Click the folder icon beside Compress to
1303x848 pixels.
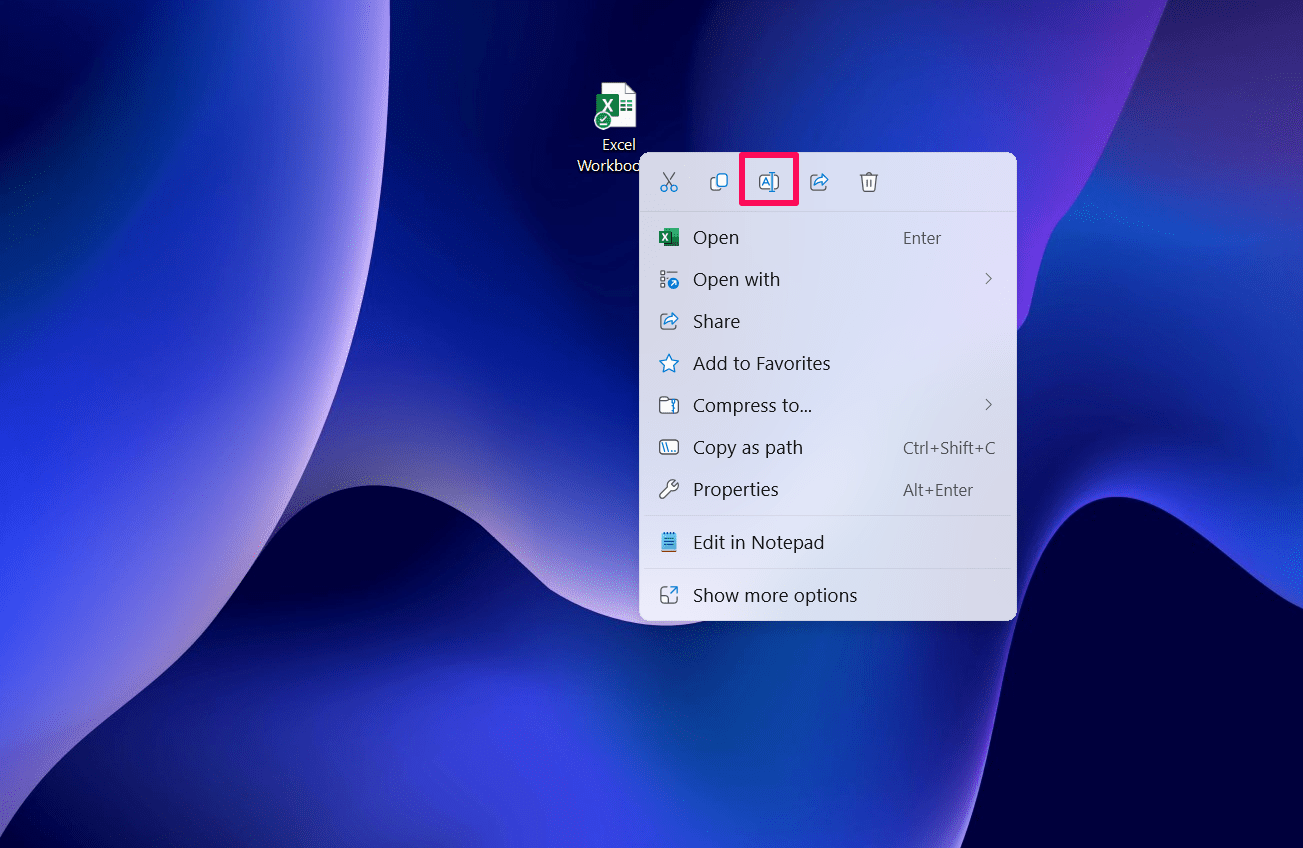(x=669, y=406)
